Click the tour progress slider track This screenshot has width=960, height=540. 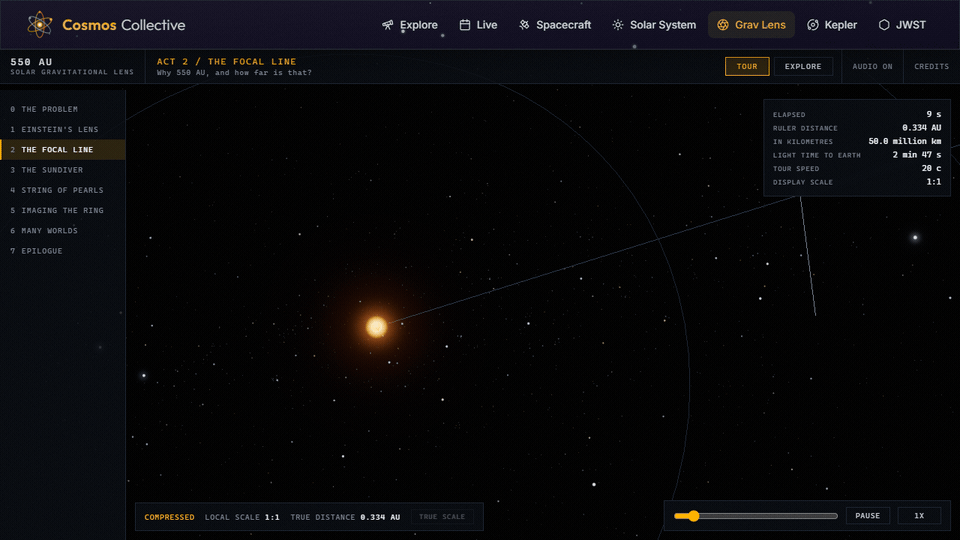point(756,516)
